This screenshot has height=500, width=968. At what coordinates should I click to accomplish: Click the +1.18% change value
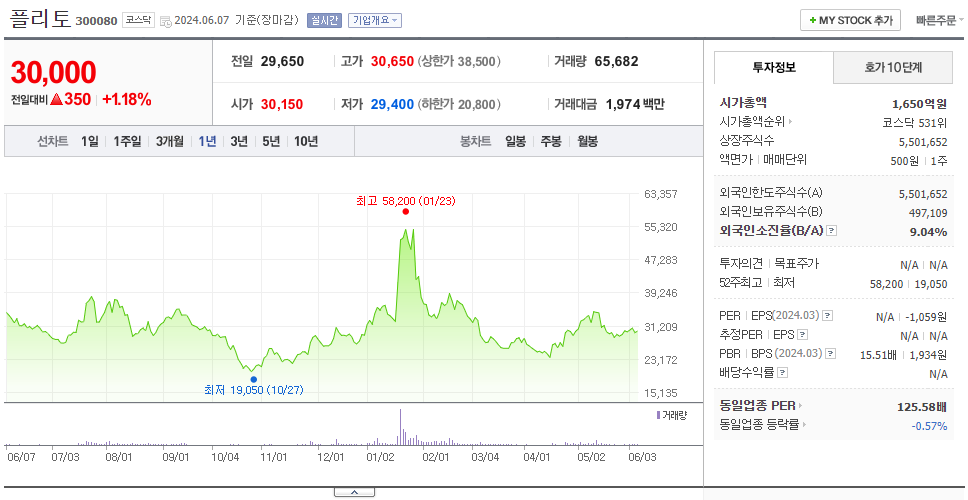click(x=127, y=99)
